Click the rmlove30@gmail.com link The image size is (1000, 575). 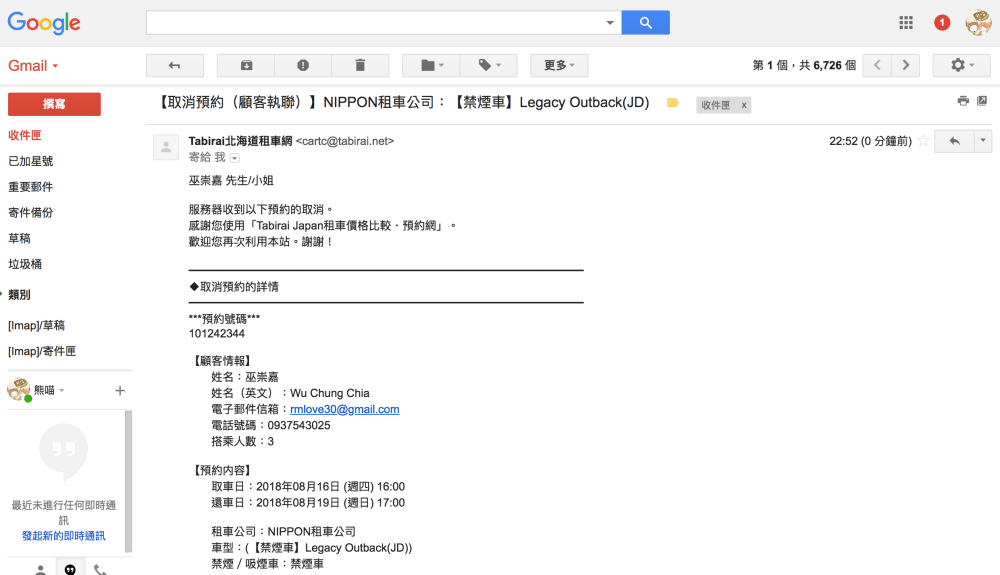344,409
